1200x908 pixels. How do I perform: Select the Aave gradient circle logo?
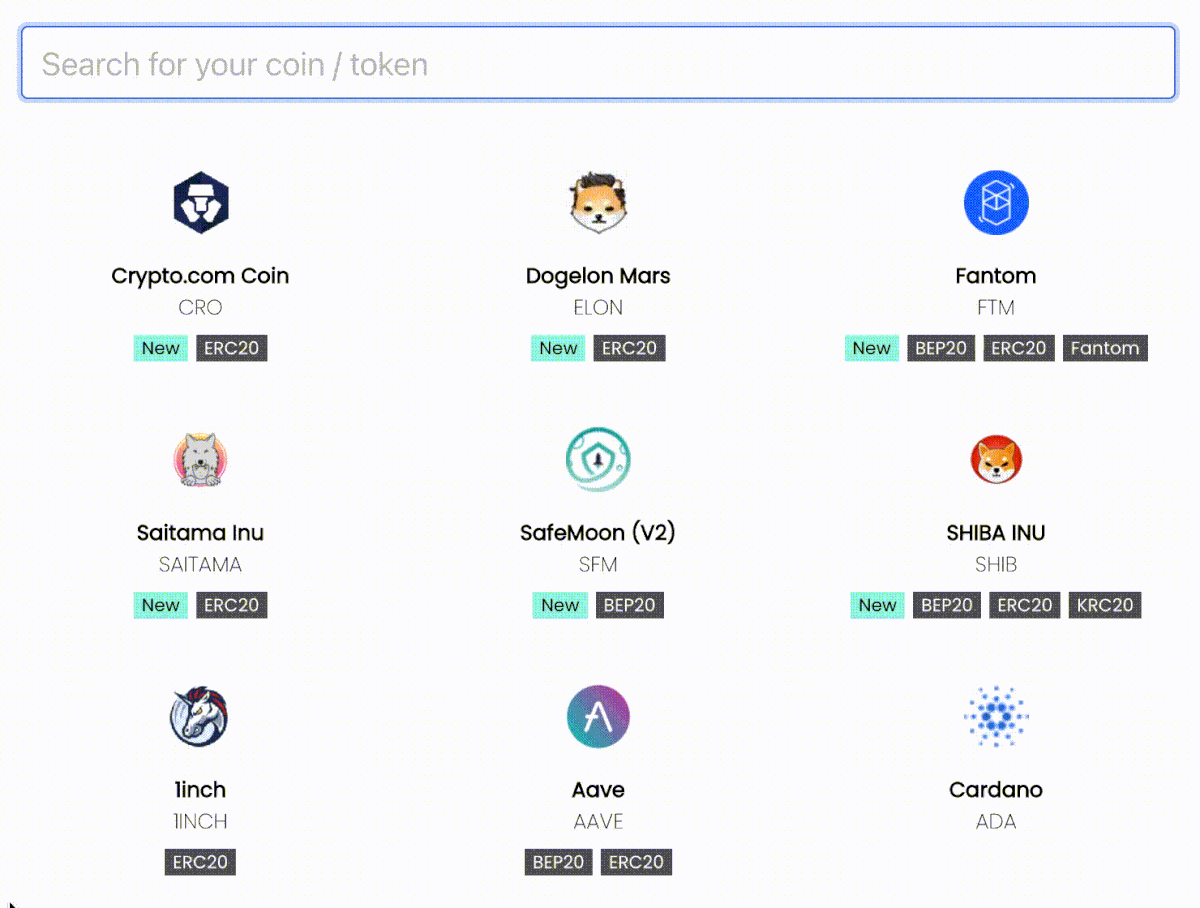coord(598,717)
